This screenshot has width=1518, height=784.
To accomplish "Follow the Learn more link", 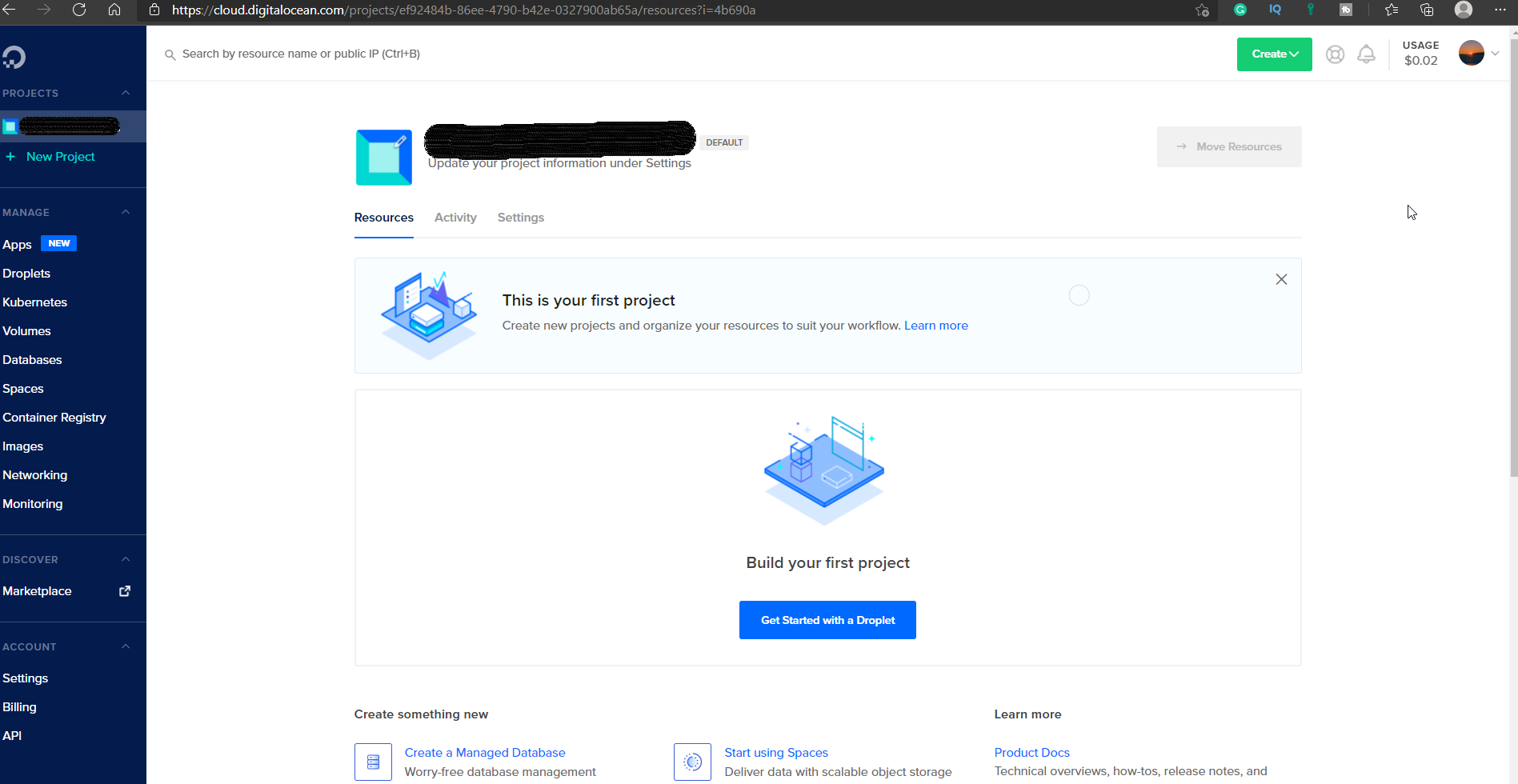I will (936, 326).
